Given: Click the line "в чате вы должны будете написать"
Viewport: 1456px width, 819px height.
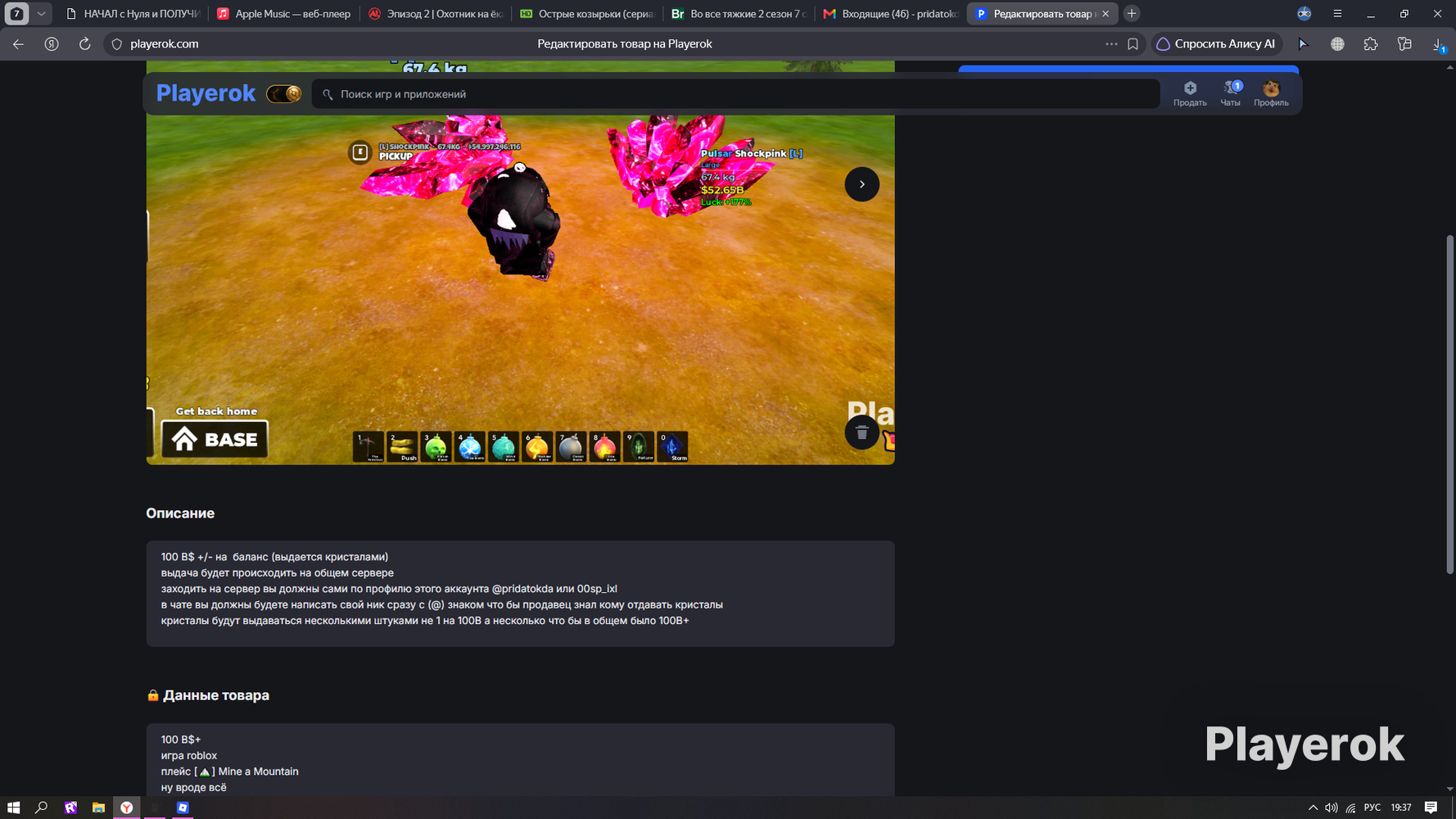Looking at the screenshot, I should click(x=442, y=604).
